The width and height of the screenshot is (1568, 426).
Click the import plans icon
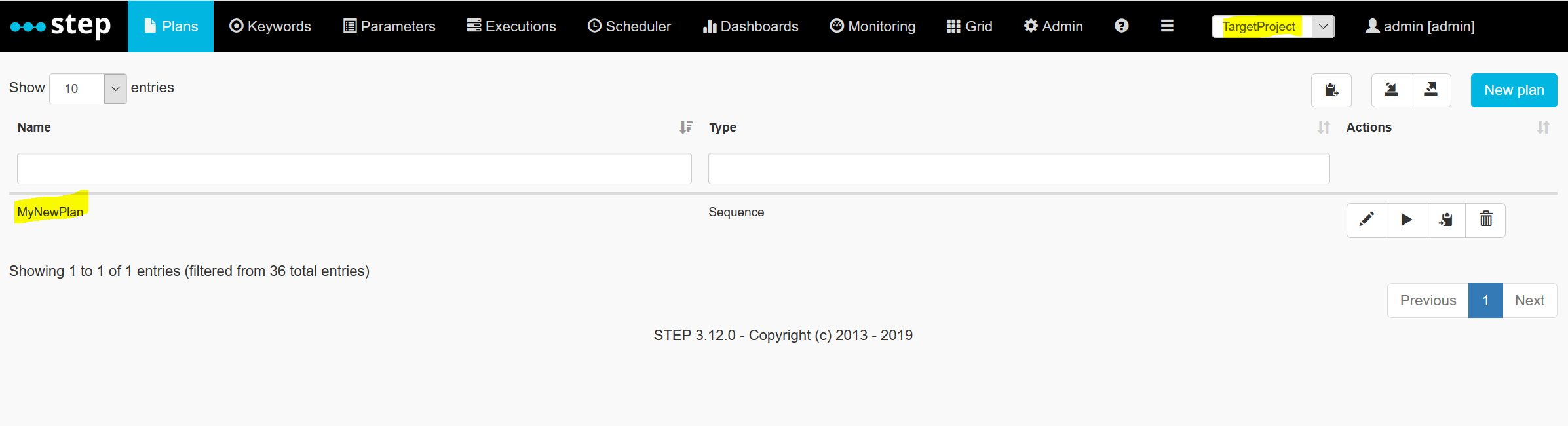1391,90
